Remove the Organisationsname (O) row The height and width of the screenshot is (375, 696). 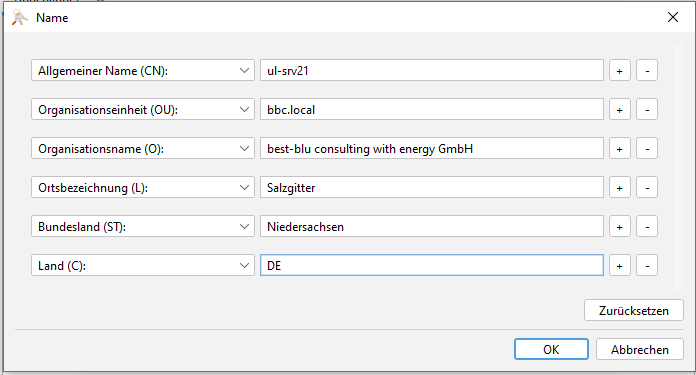[647, 149]
